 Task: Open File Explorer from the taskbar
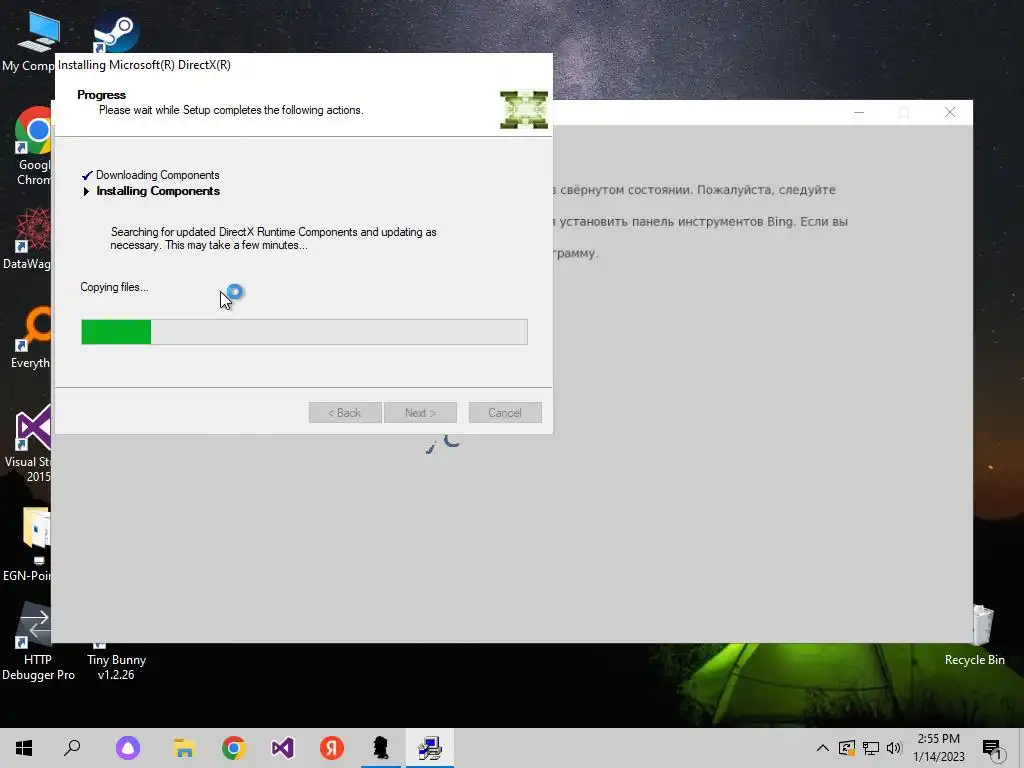tap(185, 748)
